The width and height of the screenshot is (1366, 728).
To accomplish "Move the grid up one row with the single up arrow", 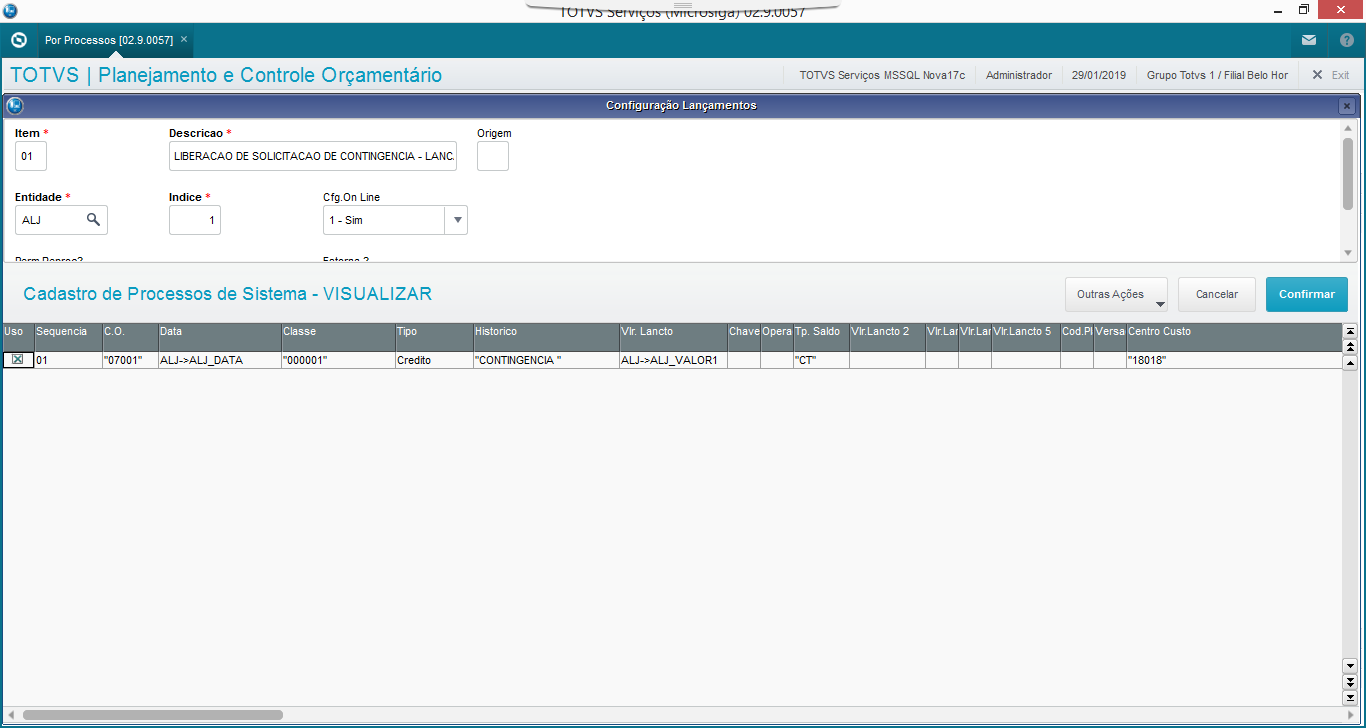I will coord(1350,362).
